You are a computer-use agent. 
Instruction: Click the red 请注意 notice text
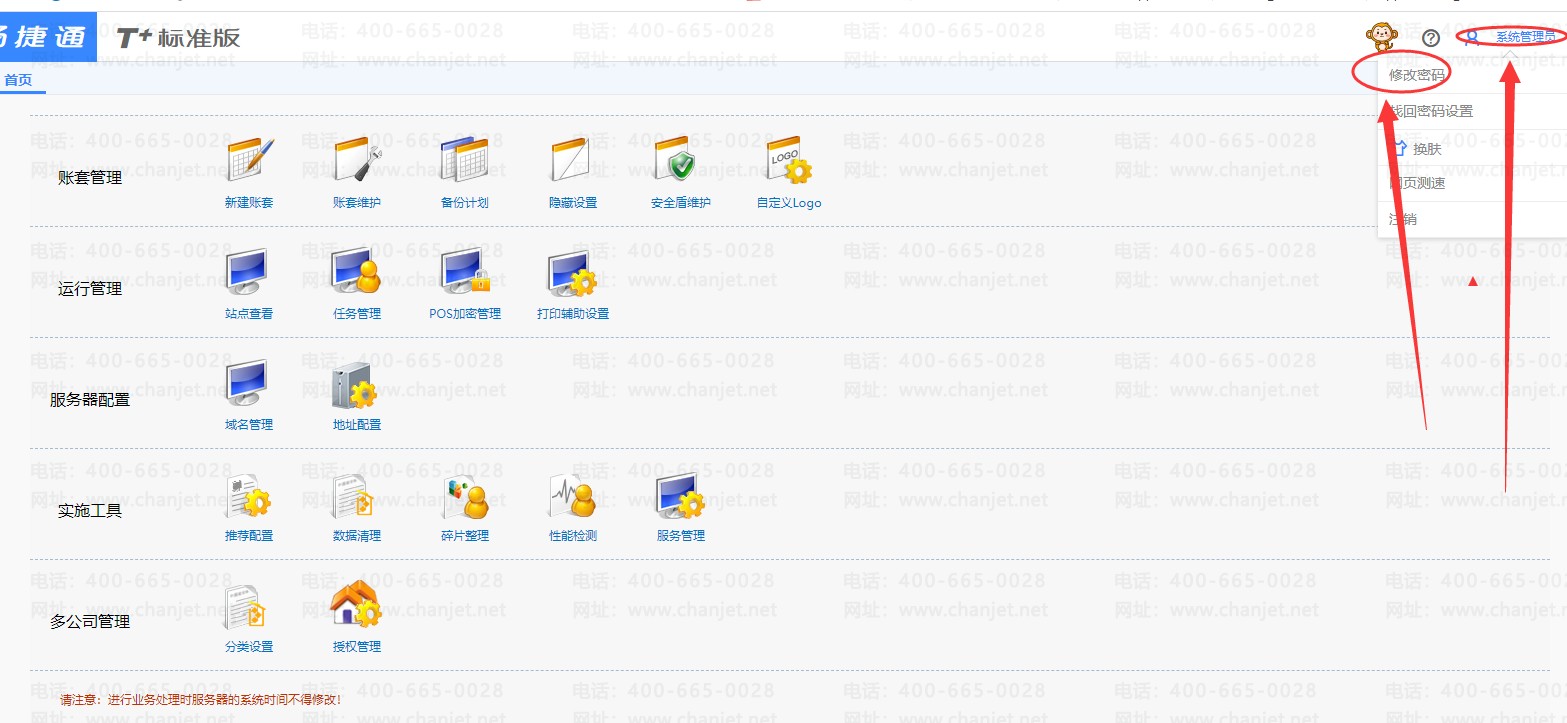tap(201, 700)
